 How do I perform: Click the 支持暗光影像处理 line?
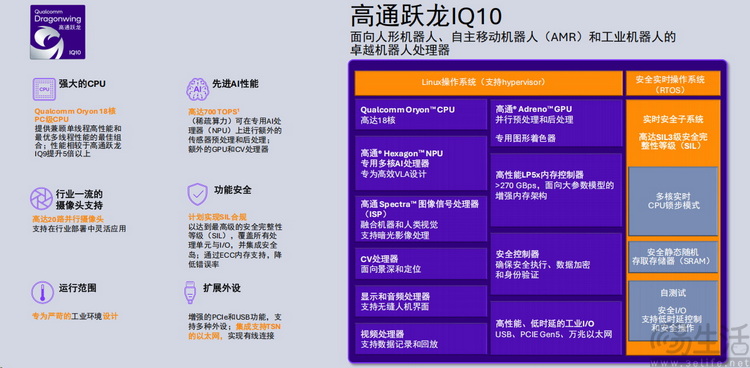click(395, 235)
